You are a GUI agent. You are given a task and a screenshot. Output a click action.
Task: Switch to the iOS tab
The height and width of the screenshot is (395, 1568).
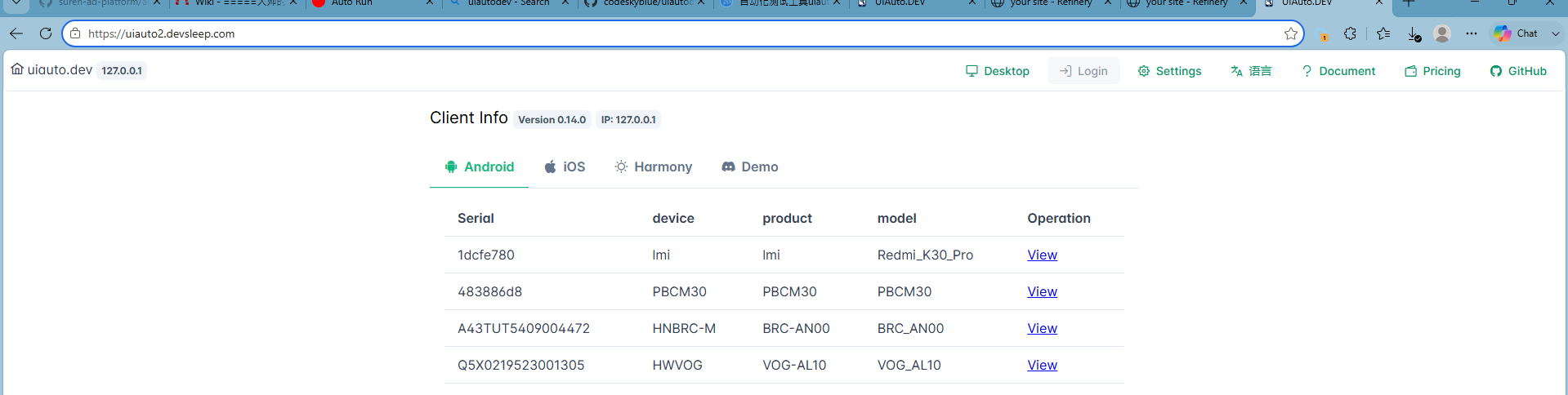coord(565,166)
